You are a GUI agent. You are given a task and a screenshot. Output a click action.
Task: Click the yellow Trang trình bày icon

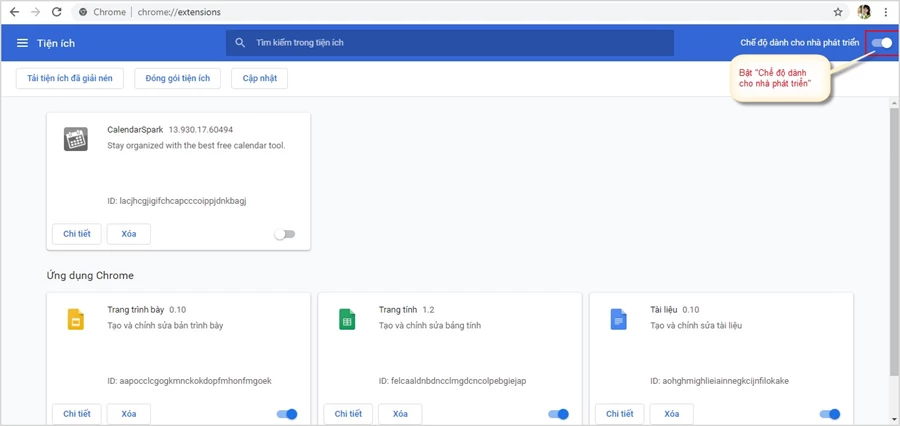(x=76, y=319)
